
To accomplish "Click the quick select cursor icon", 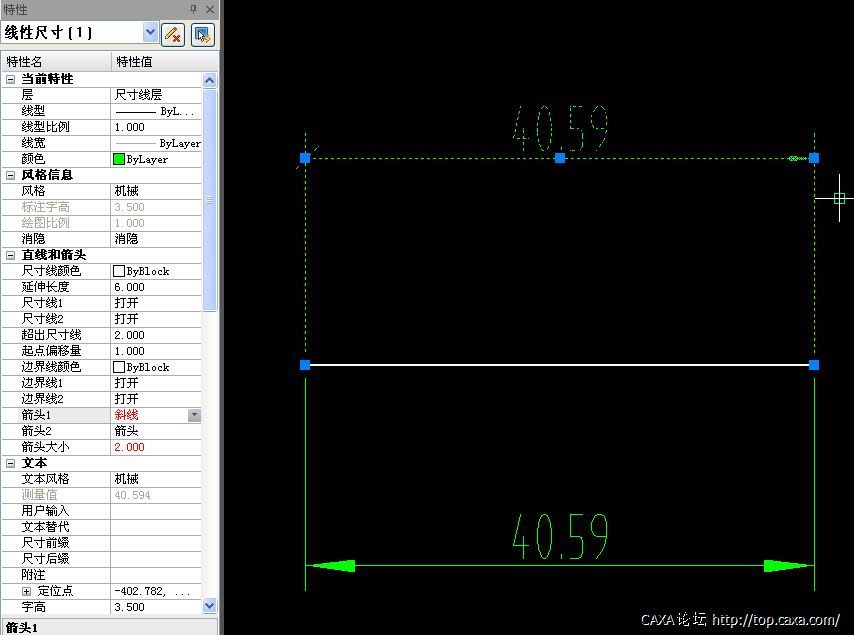I will coord(203,34).
